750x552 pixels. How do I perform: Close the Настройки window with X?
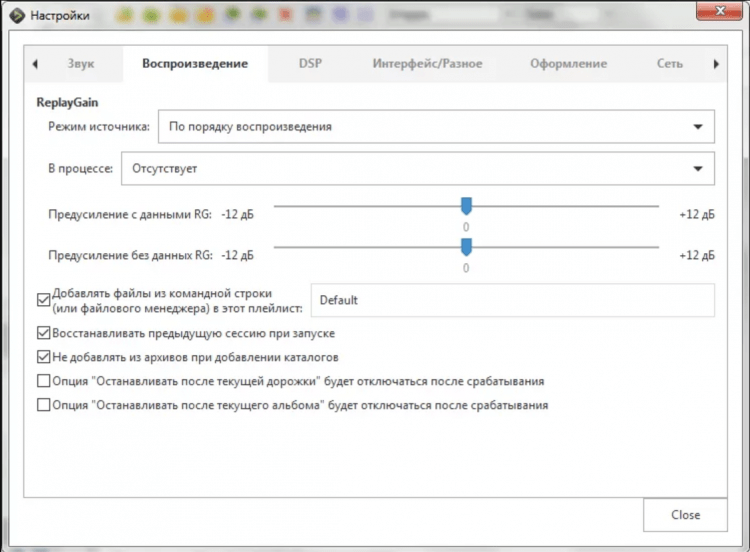click(719, 11)
